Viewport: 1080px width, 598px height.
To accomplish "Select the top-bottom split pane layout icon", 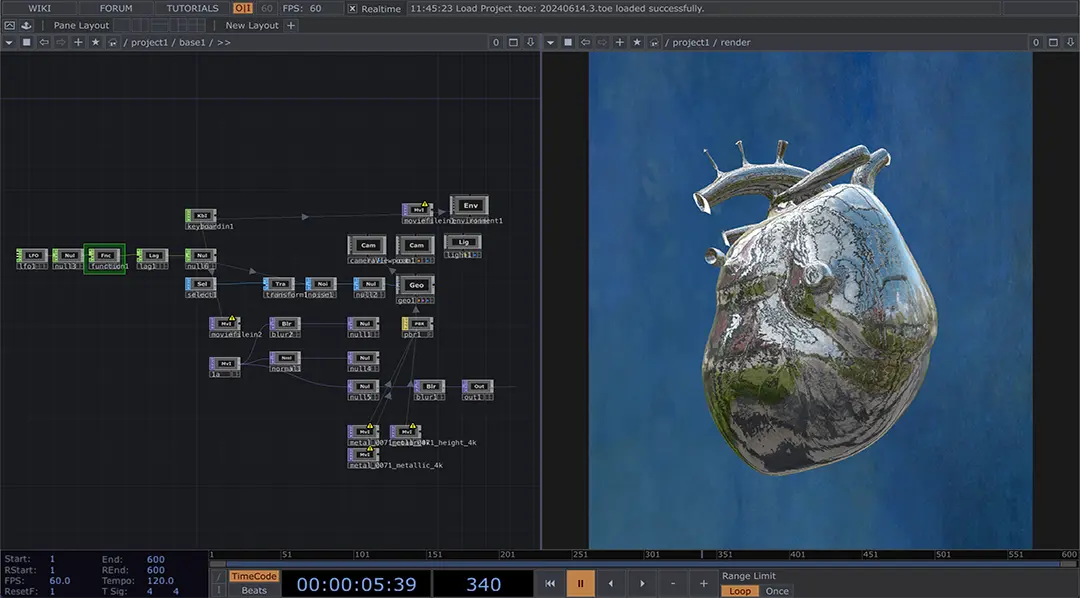I will (x=159, y=25).
